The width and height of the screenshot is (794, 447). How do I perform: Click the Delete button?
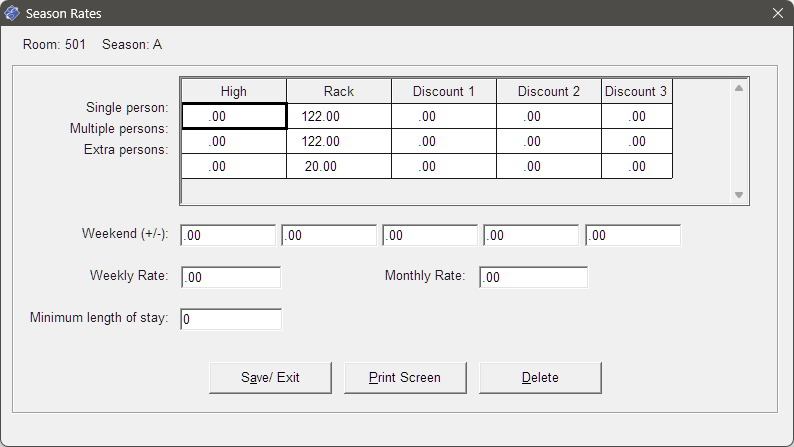[540, 378]
